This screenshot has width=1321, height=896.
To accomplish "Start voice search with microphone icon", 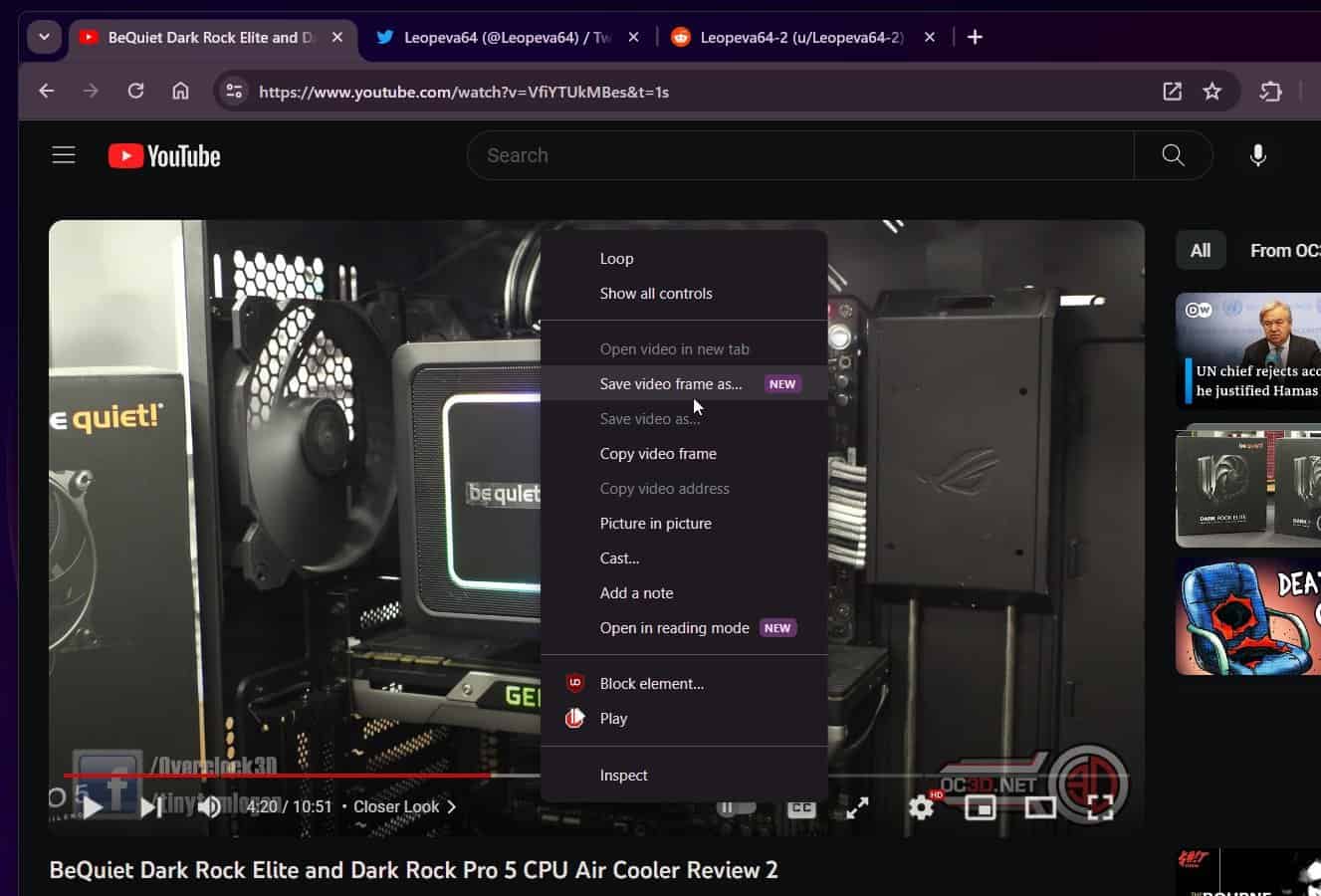I will tap(1258, 155).
